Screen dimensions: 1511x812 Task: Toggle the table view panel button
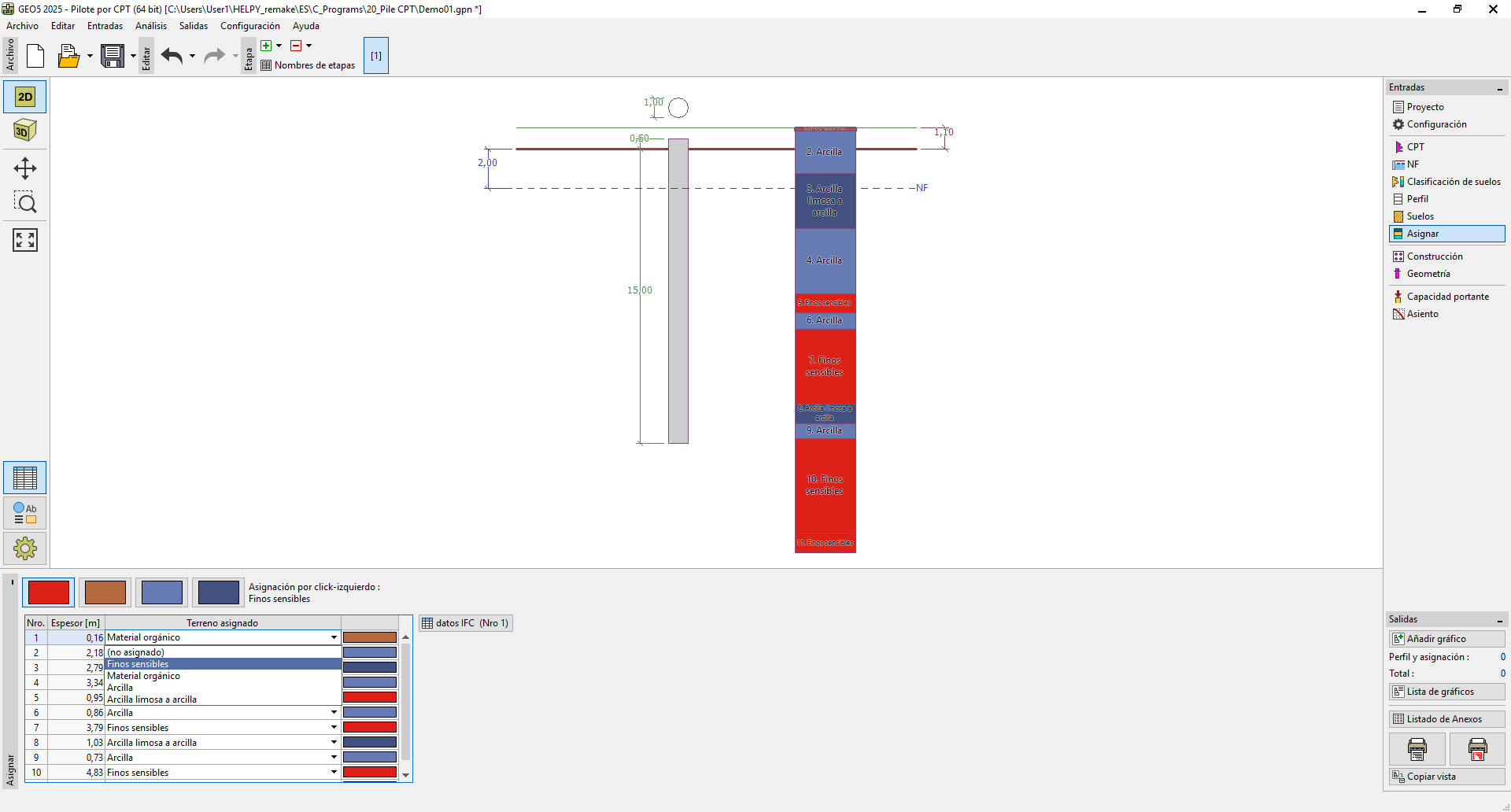25,478
